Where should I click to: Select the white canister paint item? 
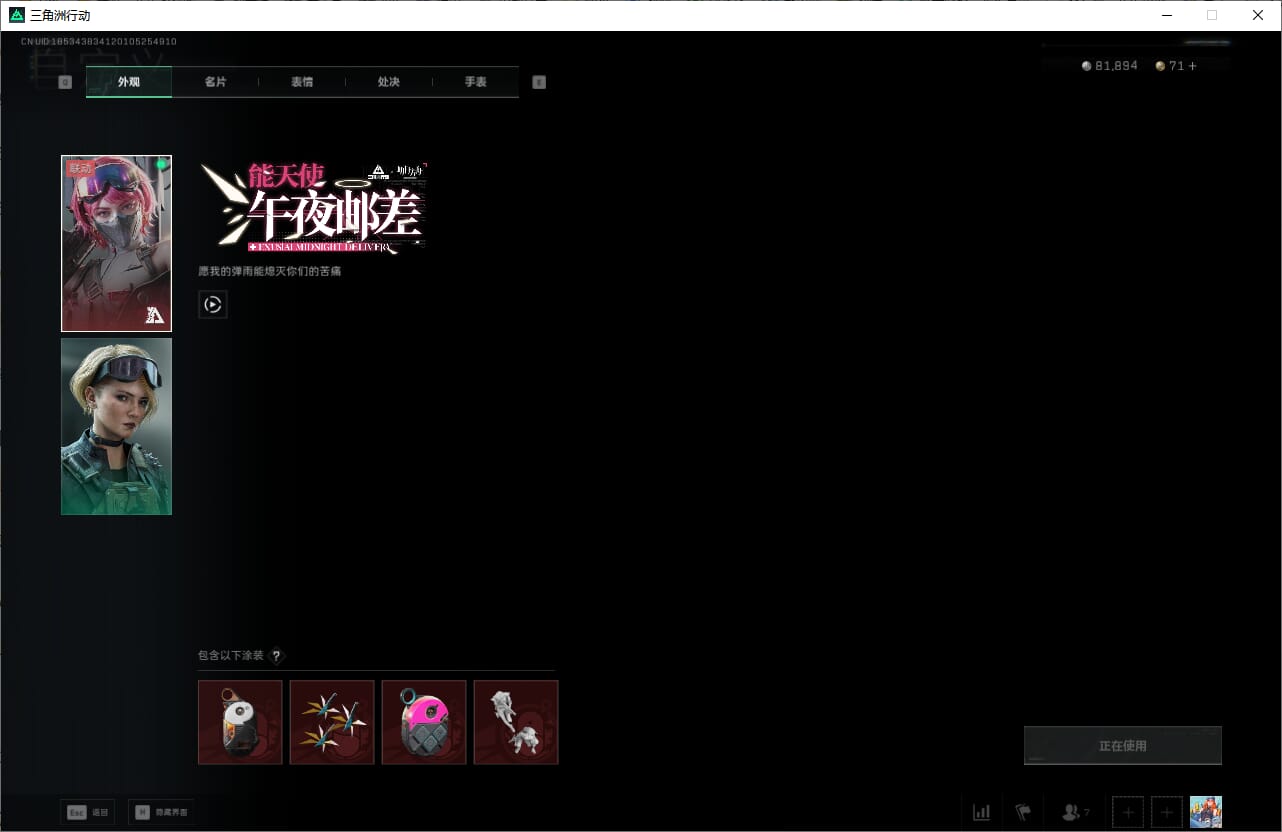pyautogui.click(x=240, y=722)
